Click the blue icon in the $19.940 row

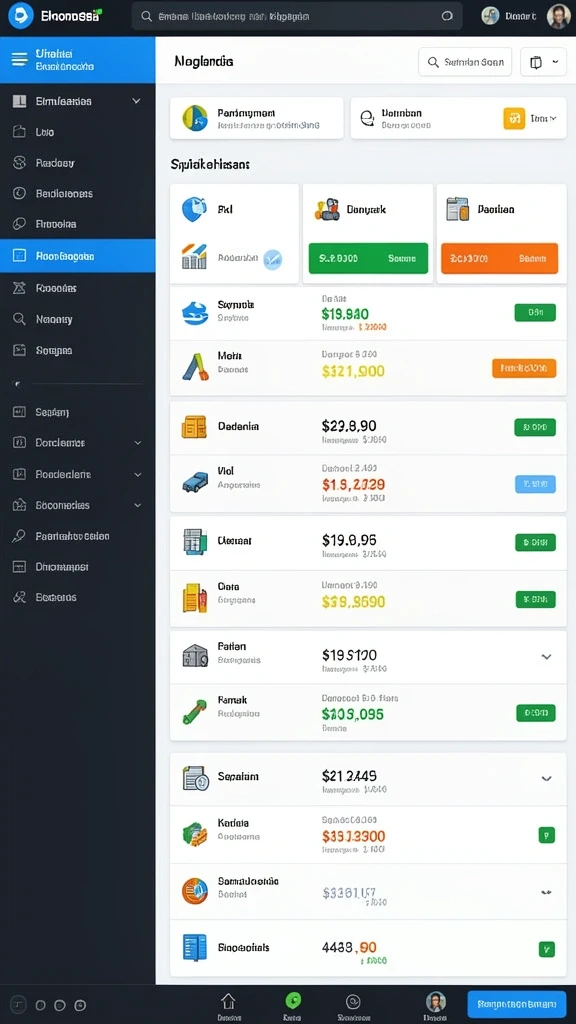(x=195, y=313)
